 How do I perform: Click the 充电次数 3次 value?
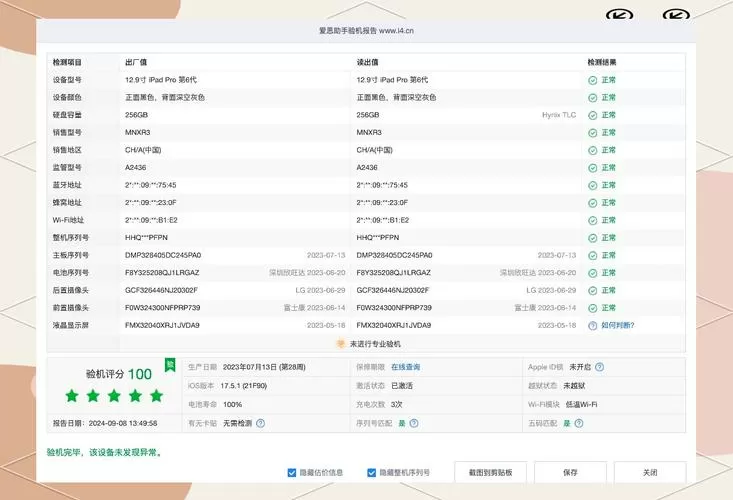pyautogui.click(x=396, y=404)
